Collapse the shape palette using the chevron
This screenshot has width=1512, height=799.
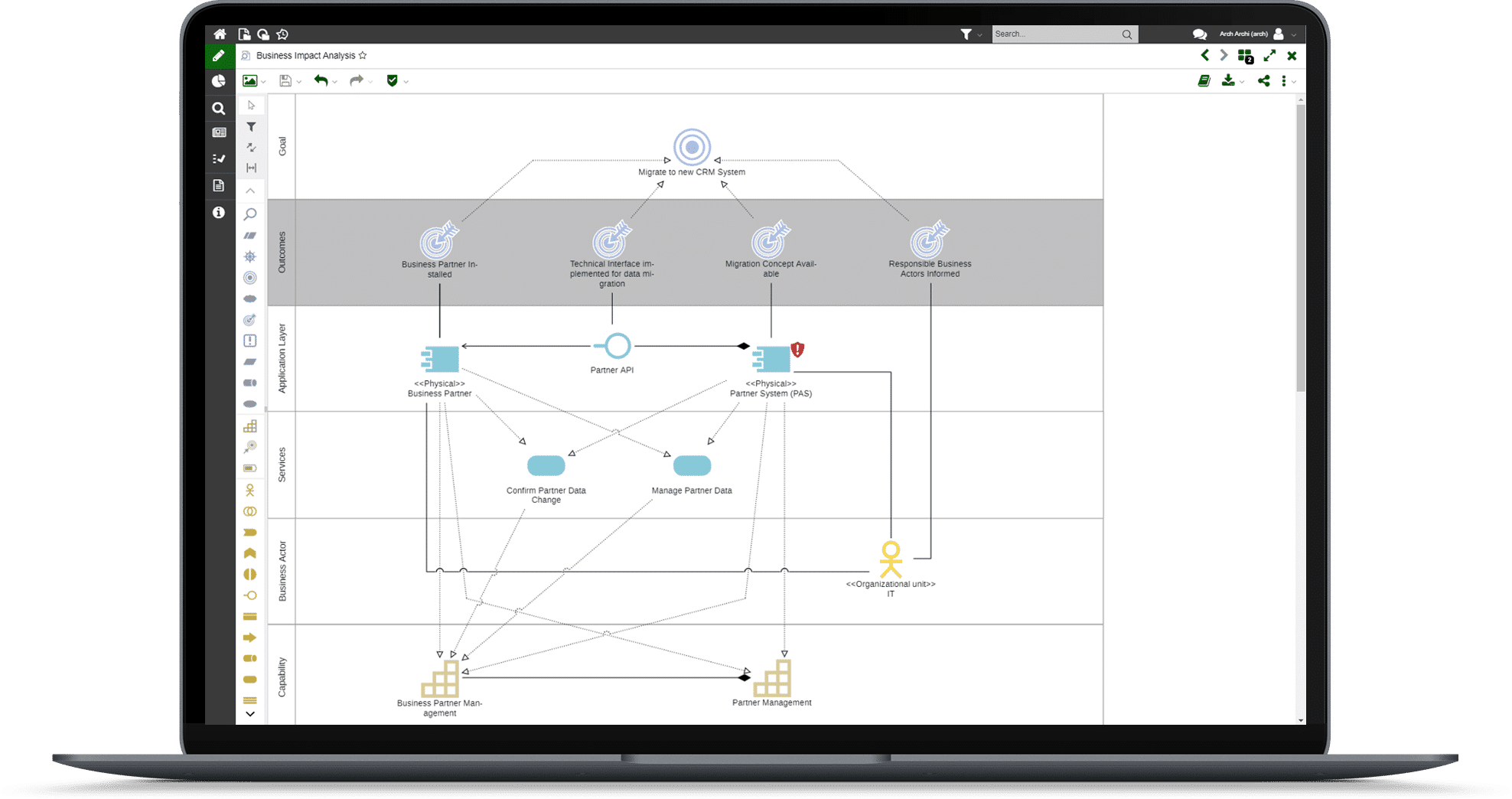[251, 191]
